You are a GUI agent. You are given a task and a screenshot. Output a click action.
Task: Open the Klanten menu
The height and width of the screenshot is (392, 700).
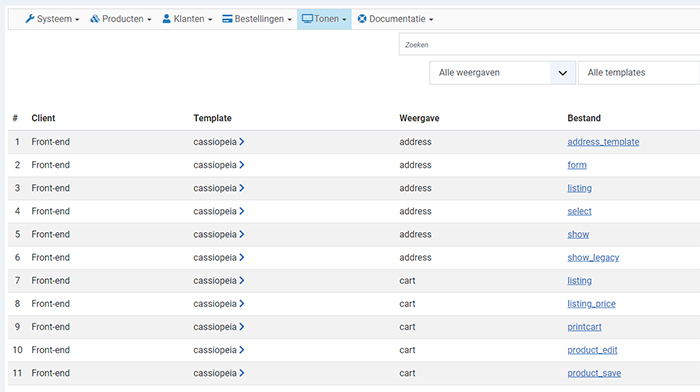187,19
